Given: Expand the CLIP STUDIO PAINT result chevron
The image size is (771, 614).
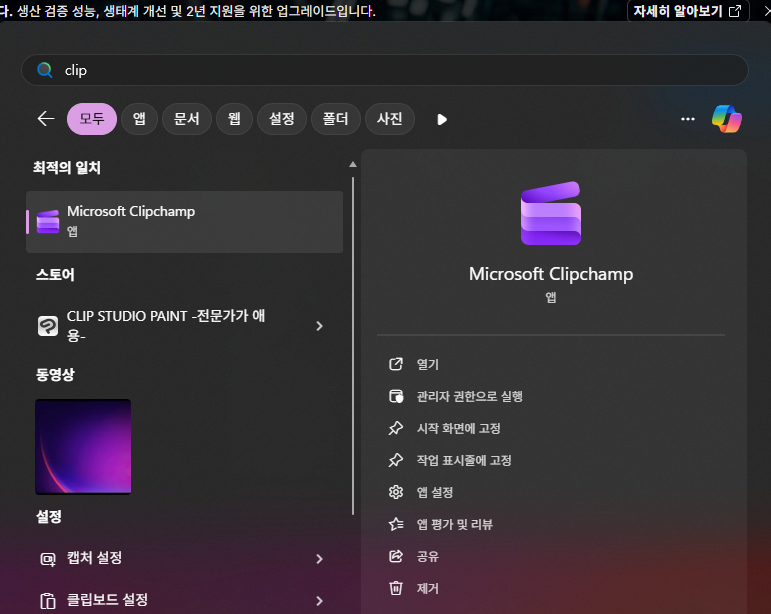Looking at the screenshot, I should point(319,326).
